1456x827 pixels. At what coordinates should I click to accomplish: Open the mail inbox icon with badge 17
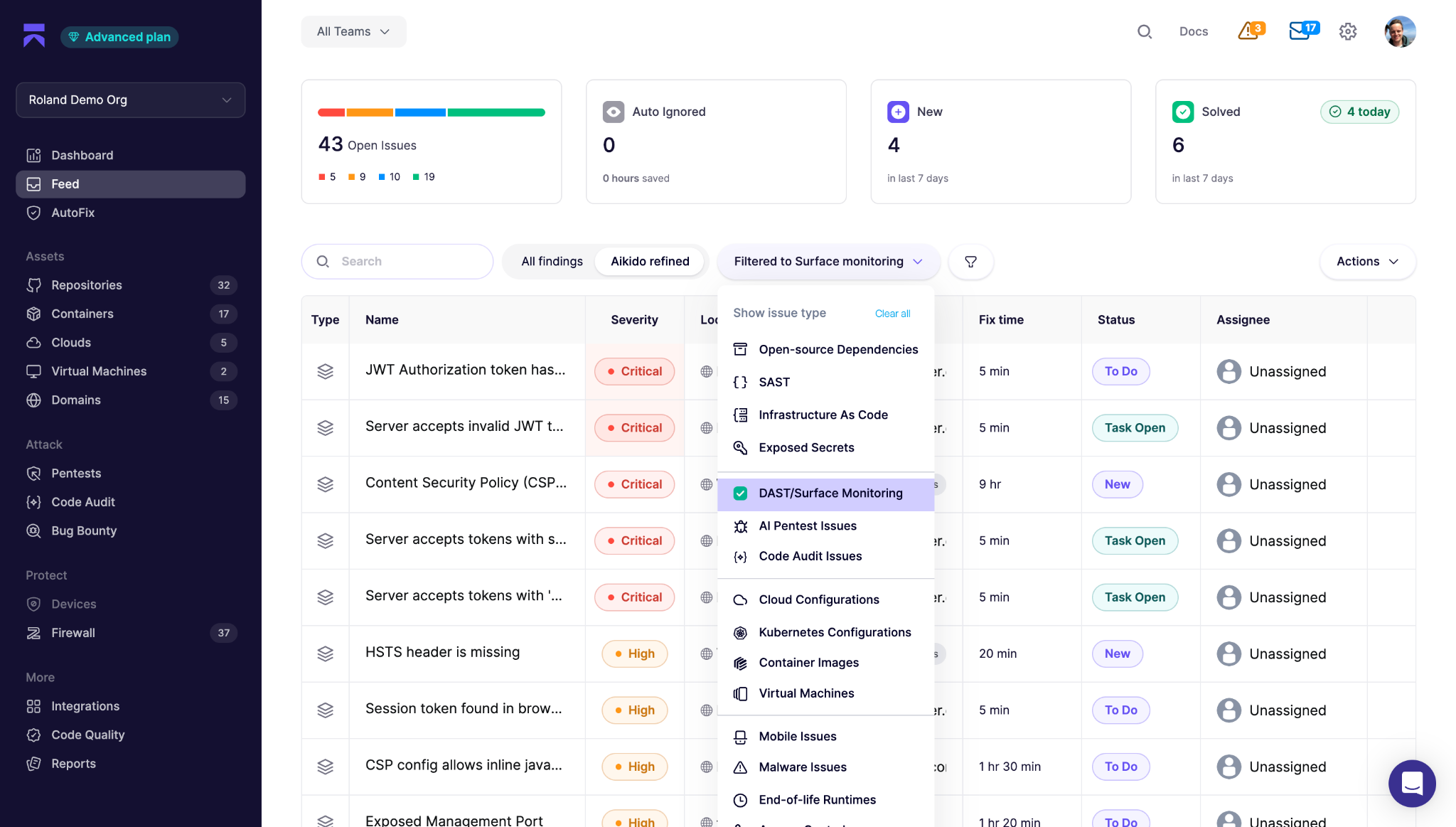pos(1303,31)
